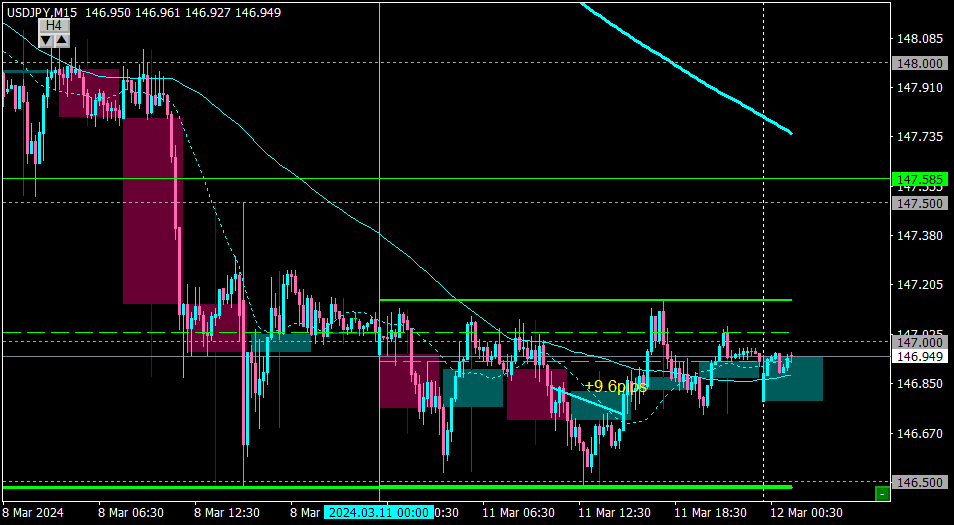The image size is (954, 525).
Task: Select the 148.000 price level label
Action: click(x=919, y=63)
